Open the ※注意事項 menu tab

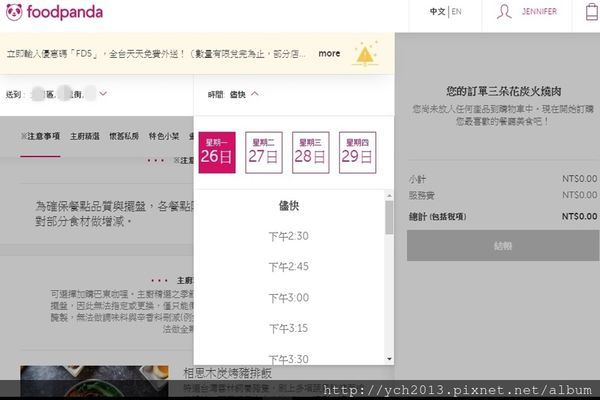[x=40, y=136]
